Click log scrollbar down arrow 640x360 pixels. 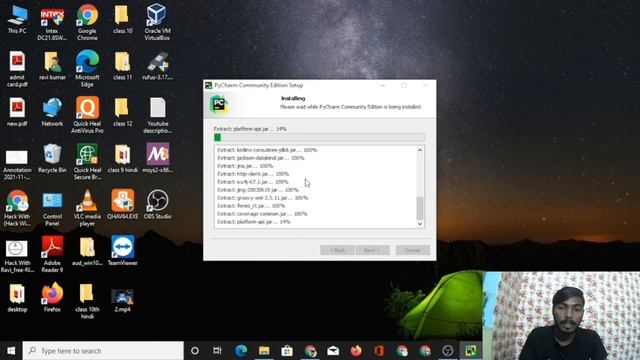(420, 224)
